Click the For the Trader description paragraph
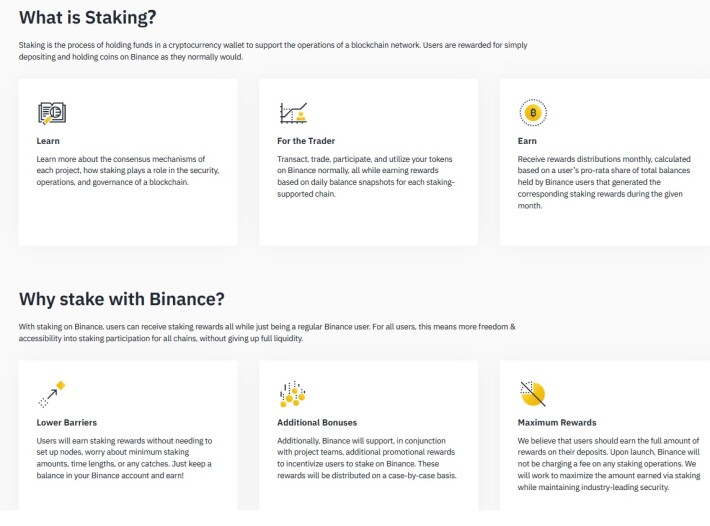Screen dimensions: 710x526 366,177
